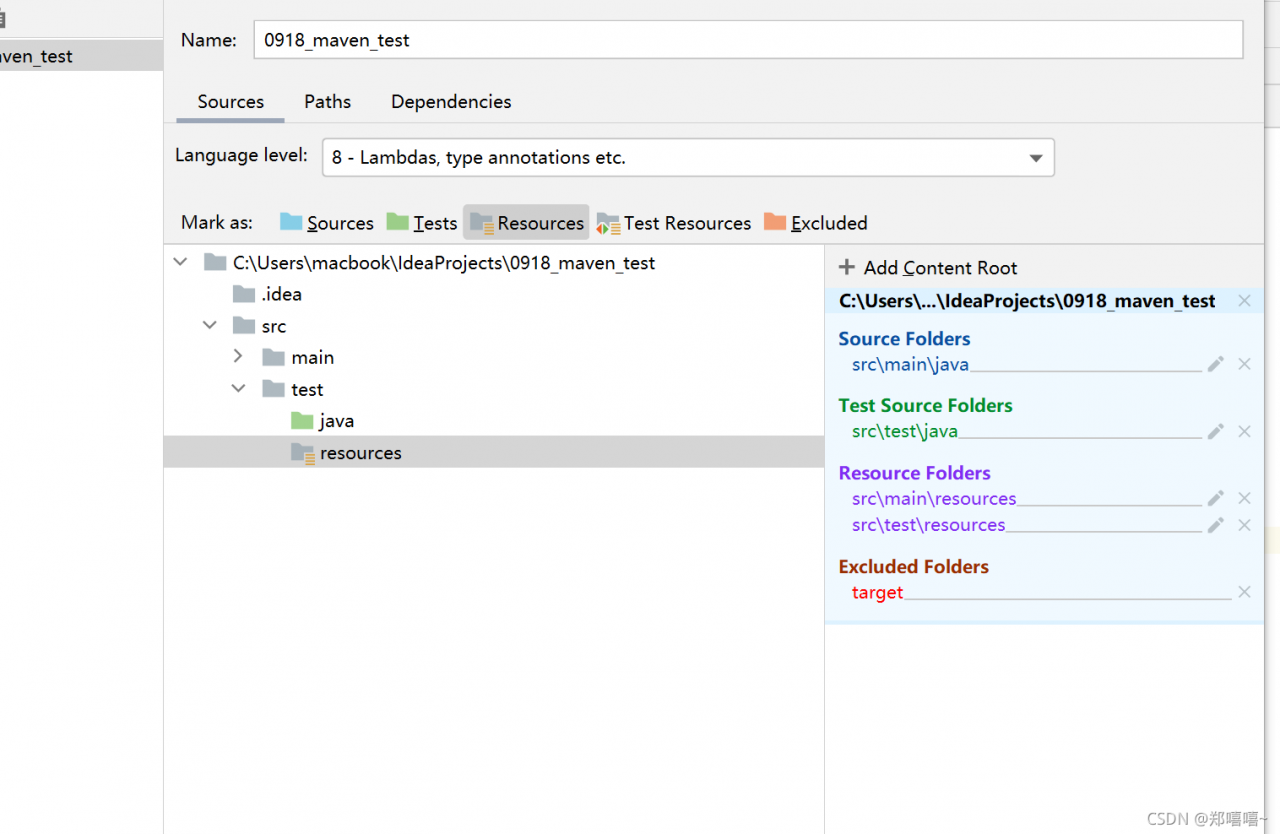Screen dimensions: 1280x834
Task: Collapse the test folder node
Action: point(238,389)
